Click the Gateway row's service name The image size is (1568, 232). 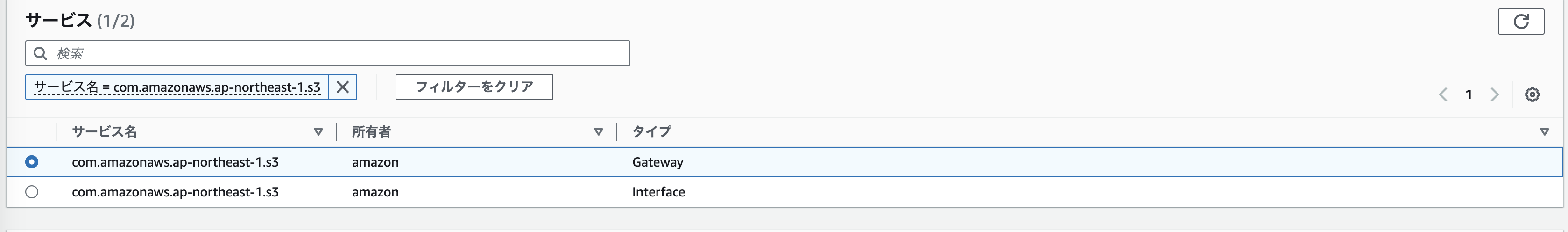(x=175, y=162)
